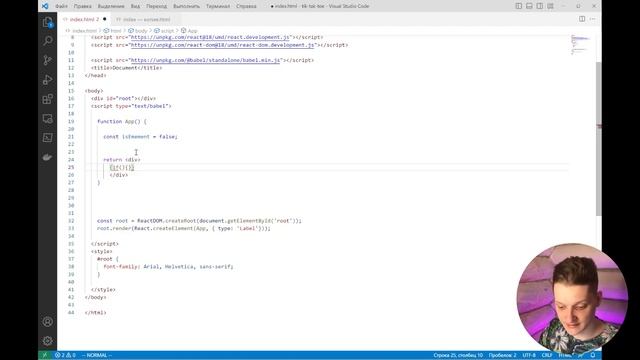Open the Выполнить menu
The height and width of the screenshot is (360, 640).
[187, 6]
